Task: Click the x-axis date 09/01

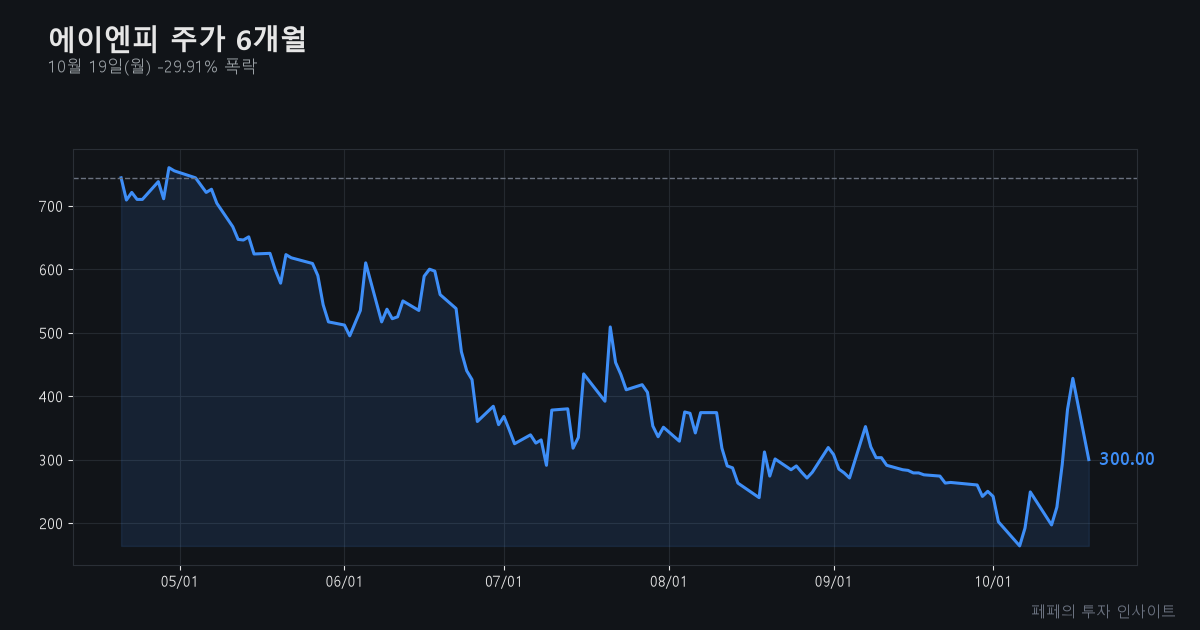Action: pyautogui.click(x=833, y=582)
